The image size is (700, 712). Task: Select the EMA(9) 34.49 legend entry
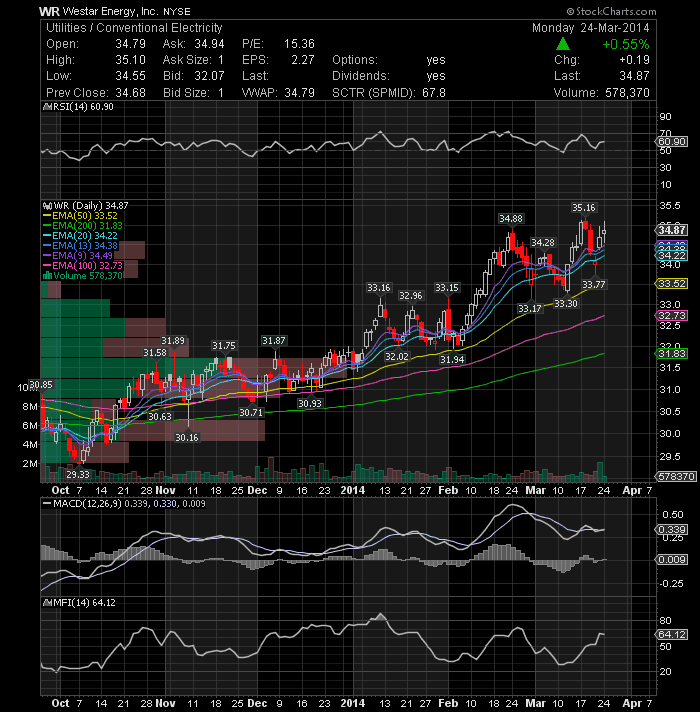click(x=78, y=256)
